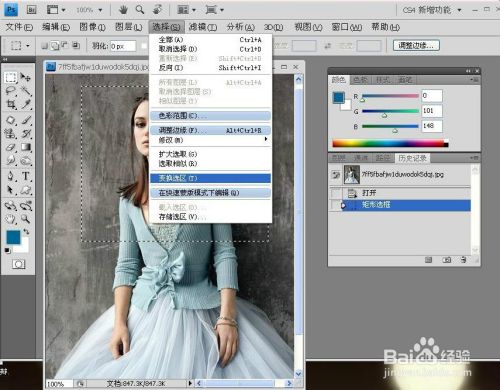The image size is (500, 390).
Task: Enable New Selection mode in options bar
Action: tap(44, 46)
